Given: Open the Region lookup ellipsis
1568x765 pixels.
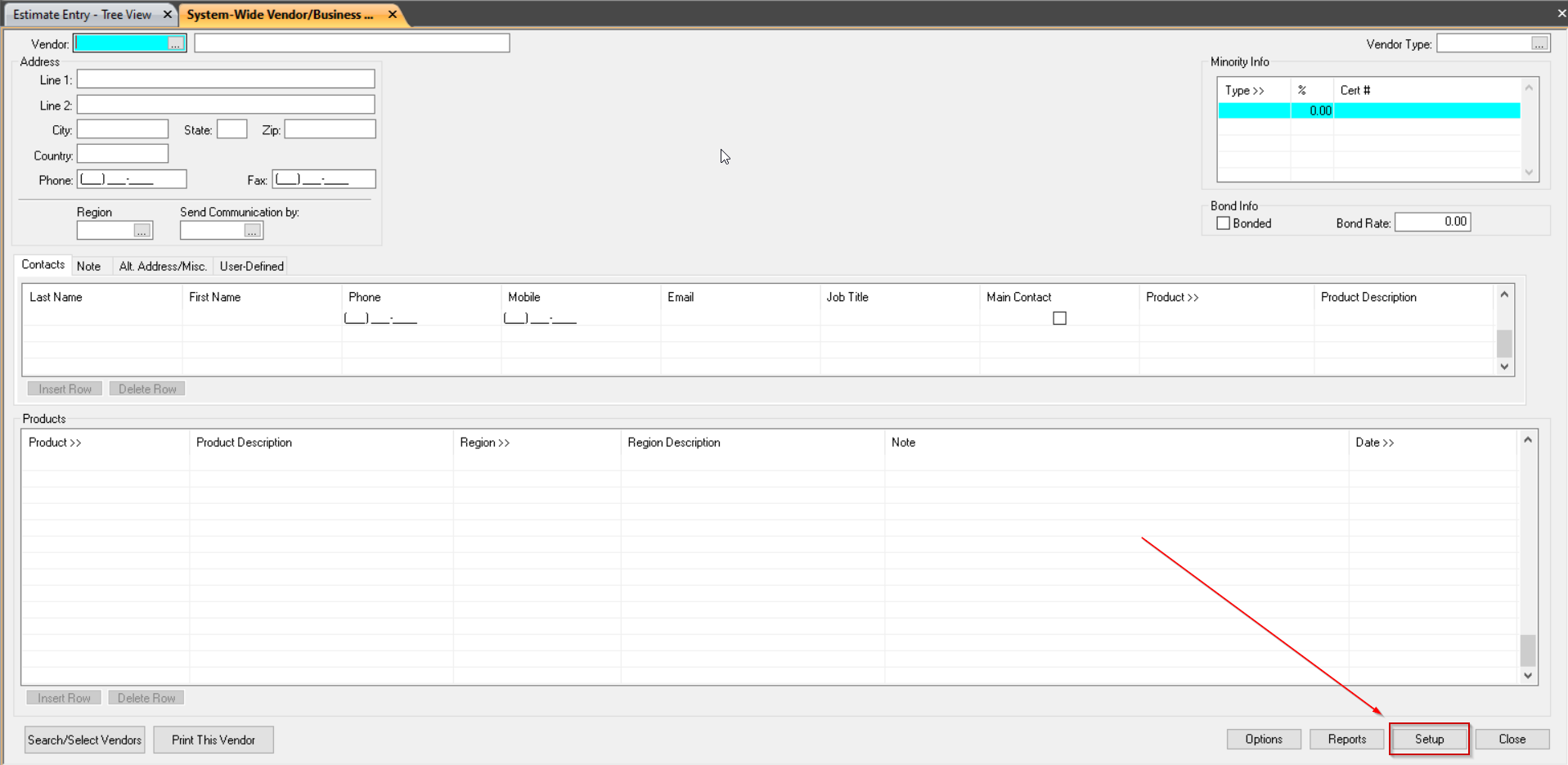Looking at the screenshot, I should (143, 230).
